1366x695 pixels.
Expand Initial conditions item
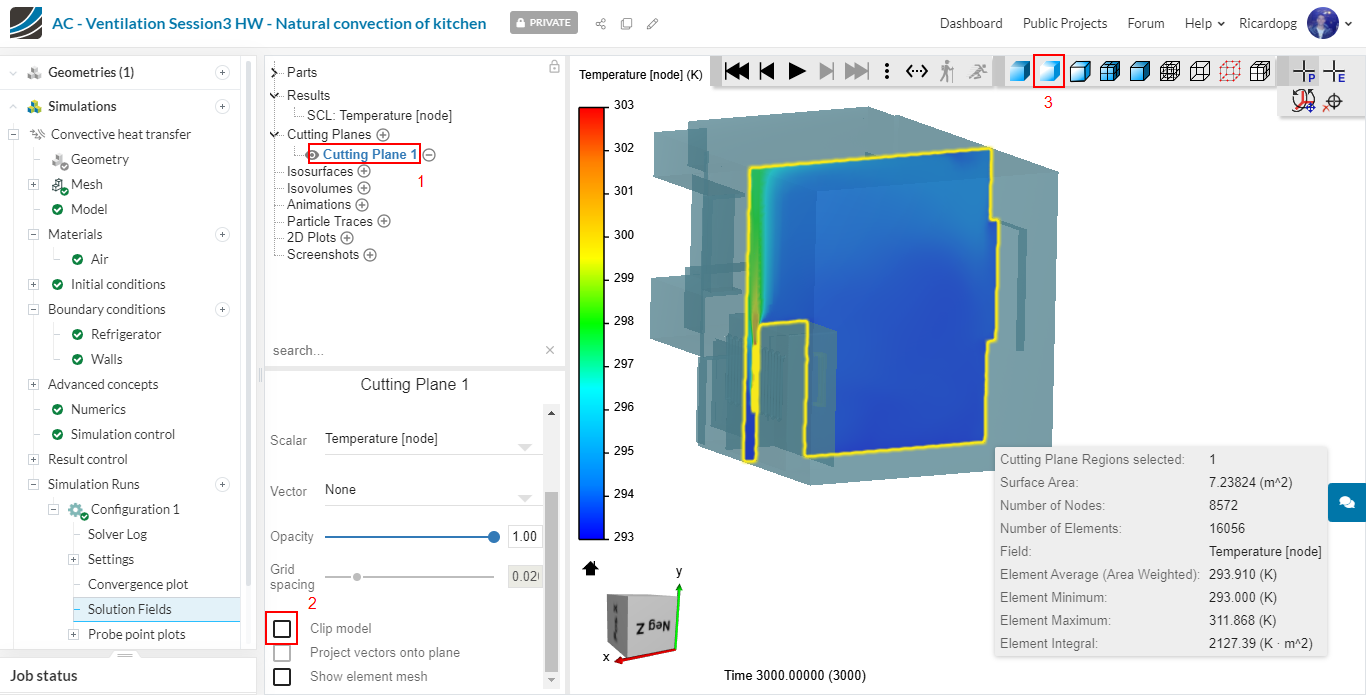[33, 285]
